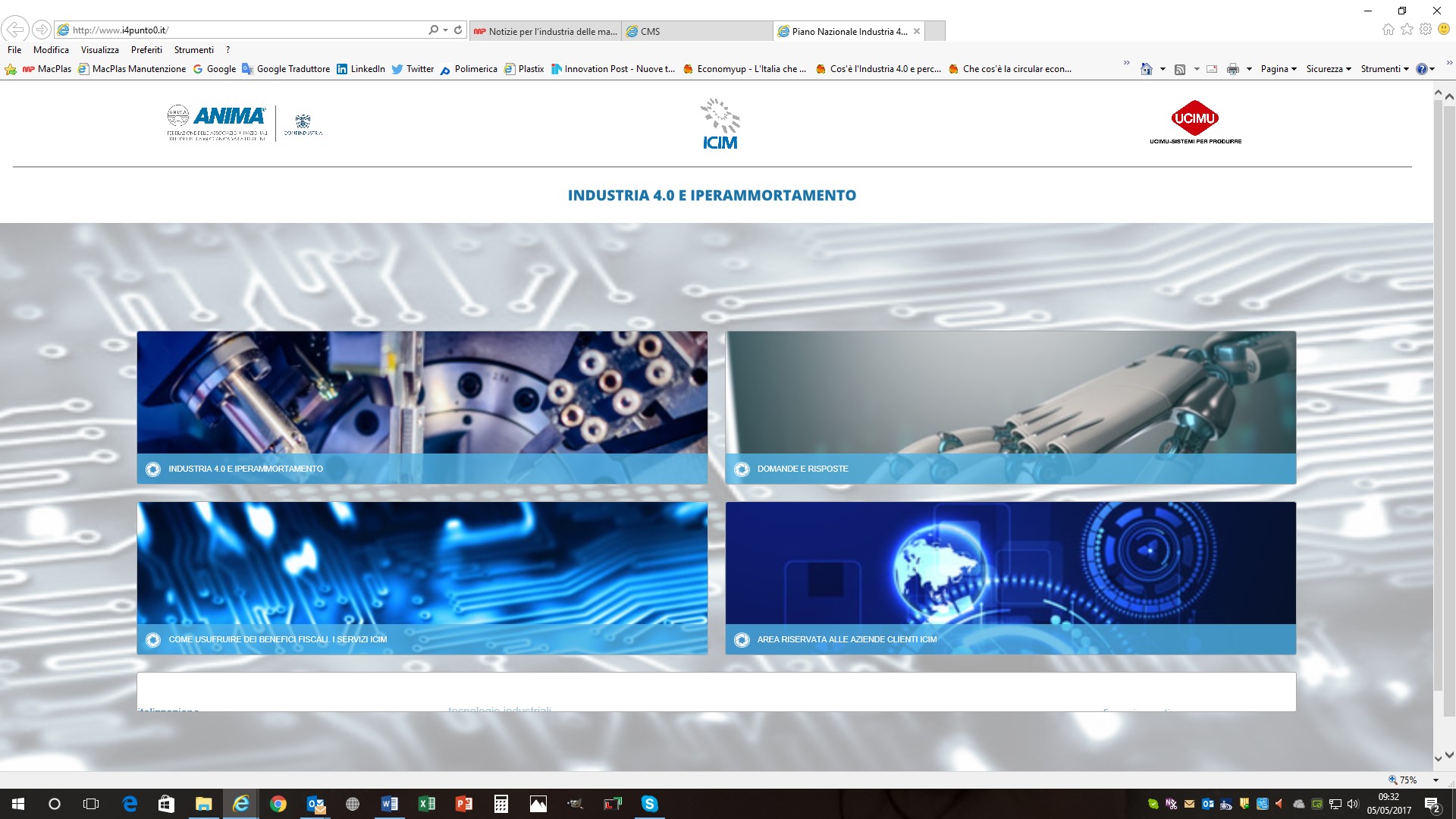Click the Home house icon in the command bar
The image size is (1456, 819).
tap(1147, 69)
